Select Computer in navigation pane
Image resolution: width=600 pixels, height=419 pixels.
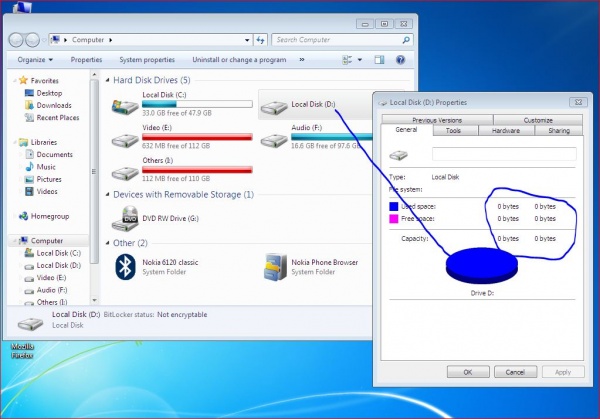click(x=47, y=241)
